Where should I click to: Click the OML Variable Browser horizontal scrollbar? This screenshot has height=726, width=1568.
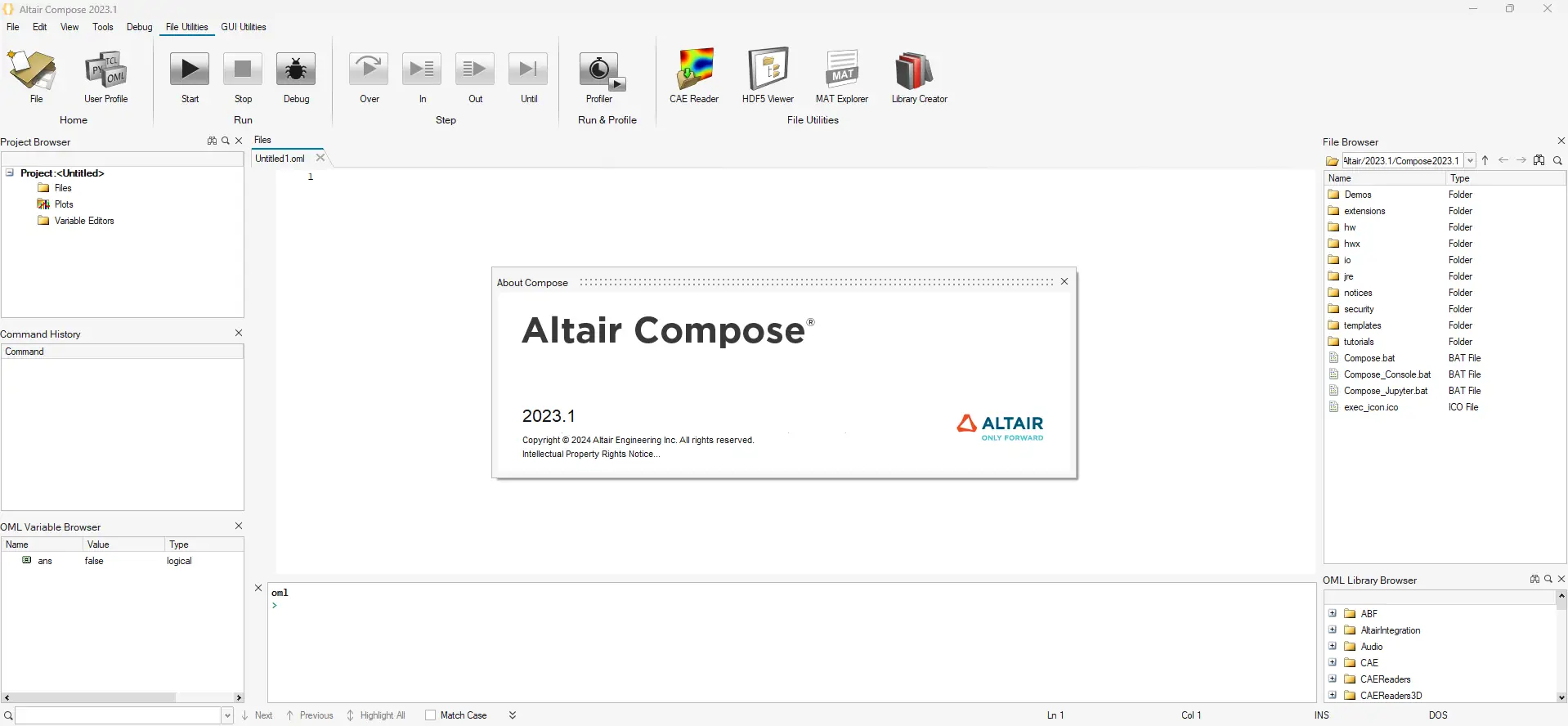pos(123,697)
